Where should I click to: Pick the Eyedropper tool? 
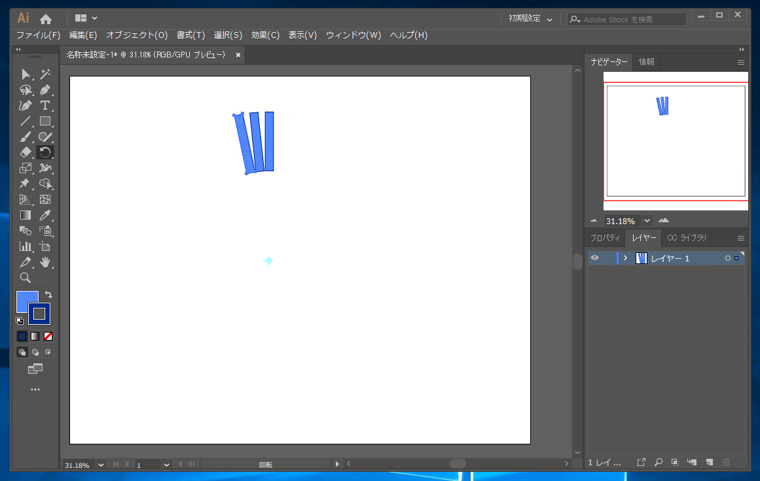[45, 215]
